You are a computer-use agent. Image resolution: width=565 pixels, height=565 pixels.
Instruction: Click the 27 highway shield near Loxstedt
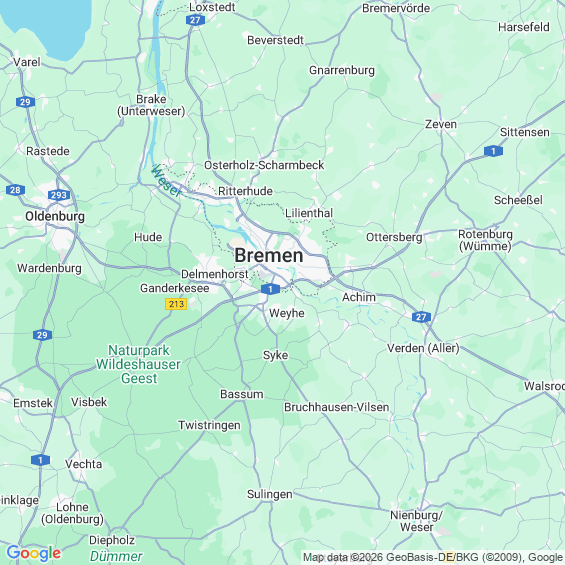pos(195,20)
